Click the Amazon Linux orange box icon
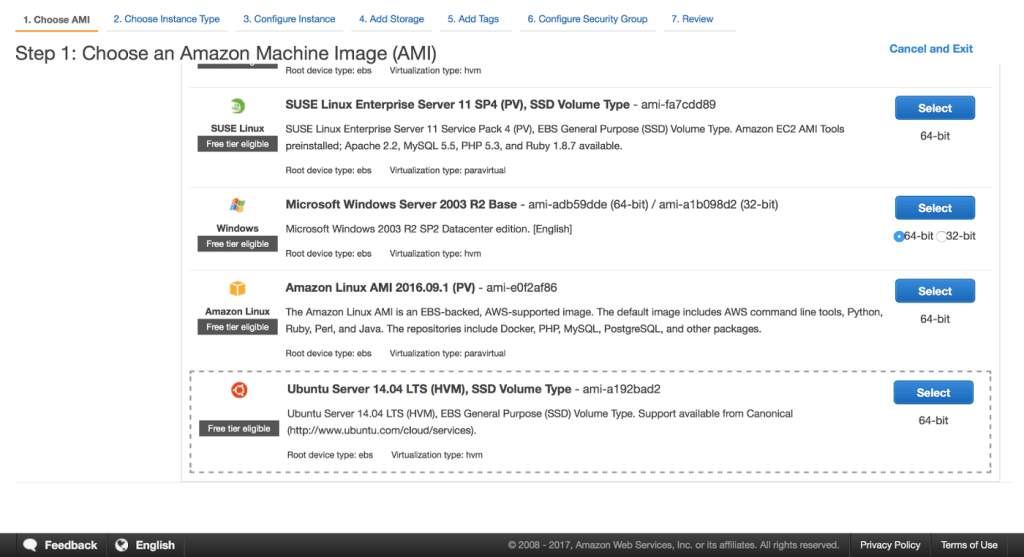Screen dimensions: 1024x557 click(x=238, y=288)
